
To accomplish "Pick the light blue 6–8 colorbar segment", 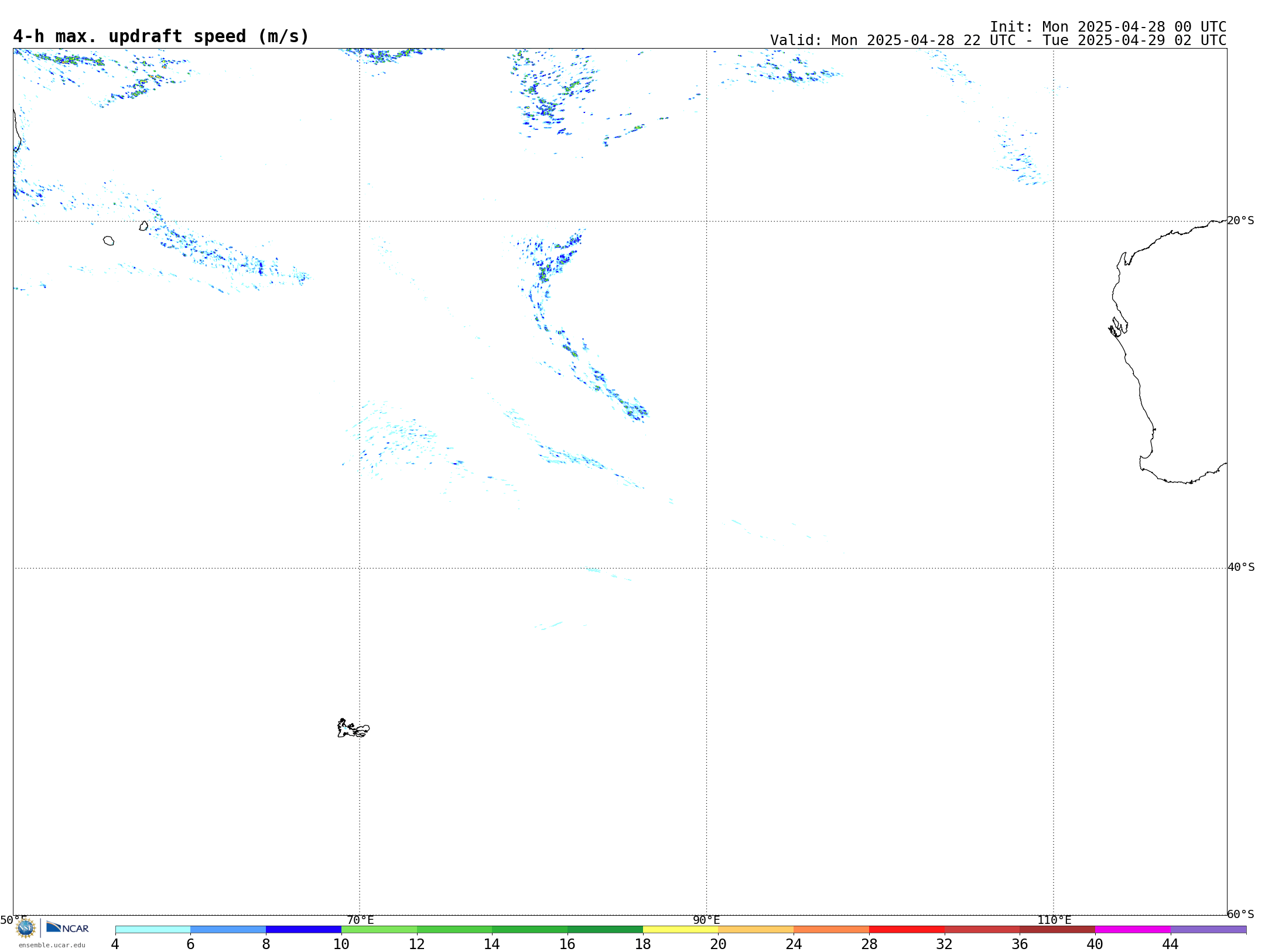I will 228,929.
